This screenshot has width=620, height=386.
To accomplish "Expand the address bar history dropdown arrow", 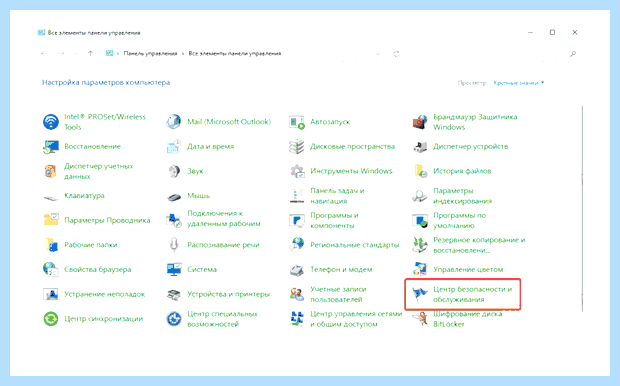I will click(378, 54).
